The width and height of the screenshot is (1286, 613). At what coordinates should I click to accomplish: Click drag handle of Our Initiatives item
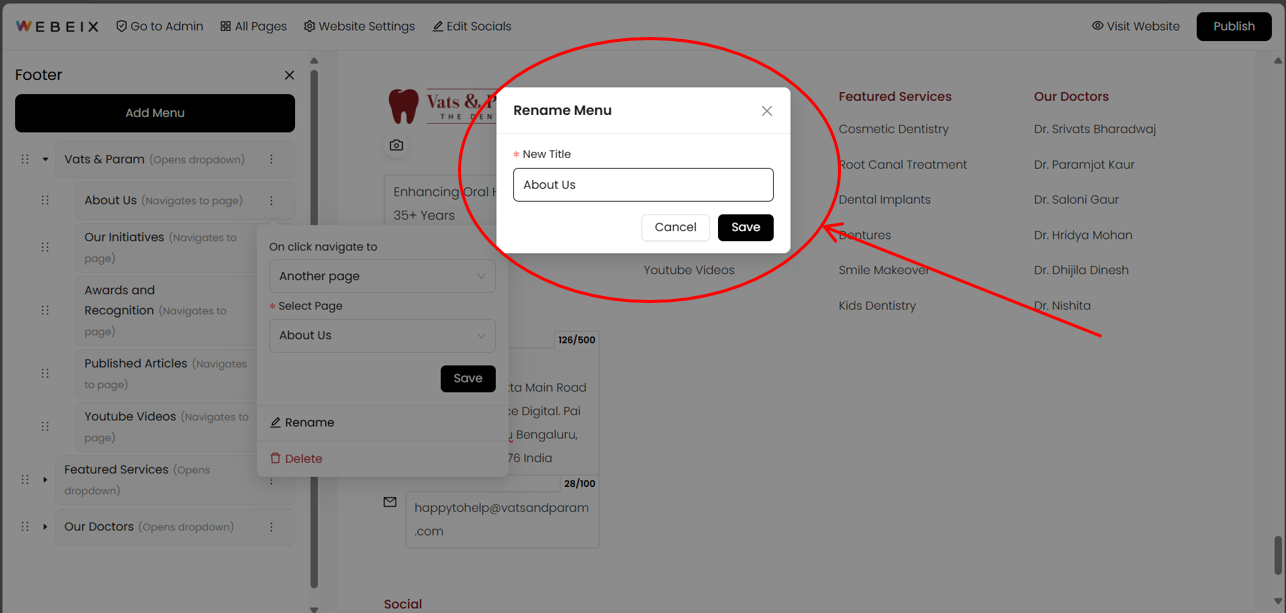point(45,247)
